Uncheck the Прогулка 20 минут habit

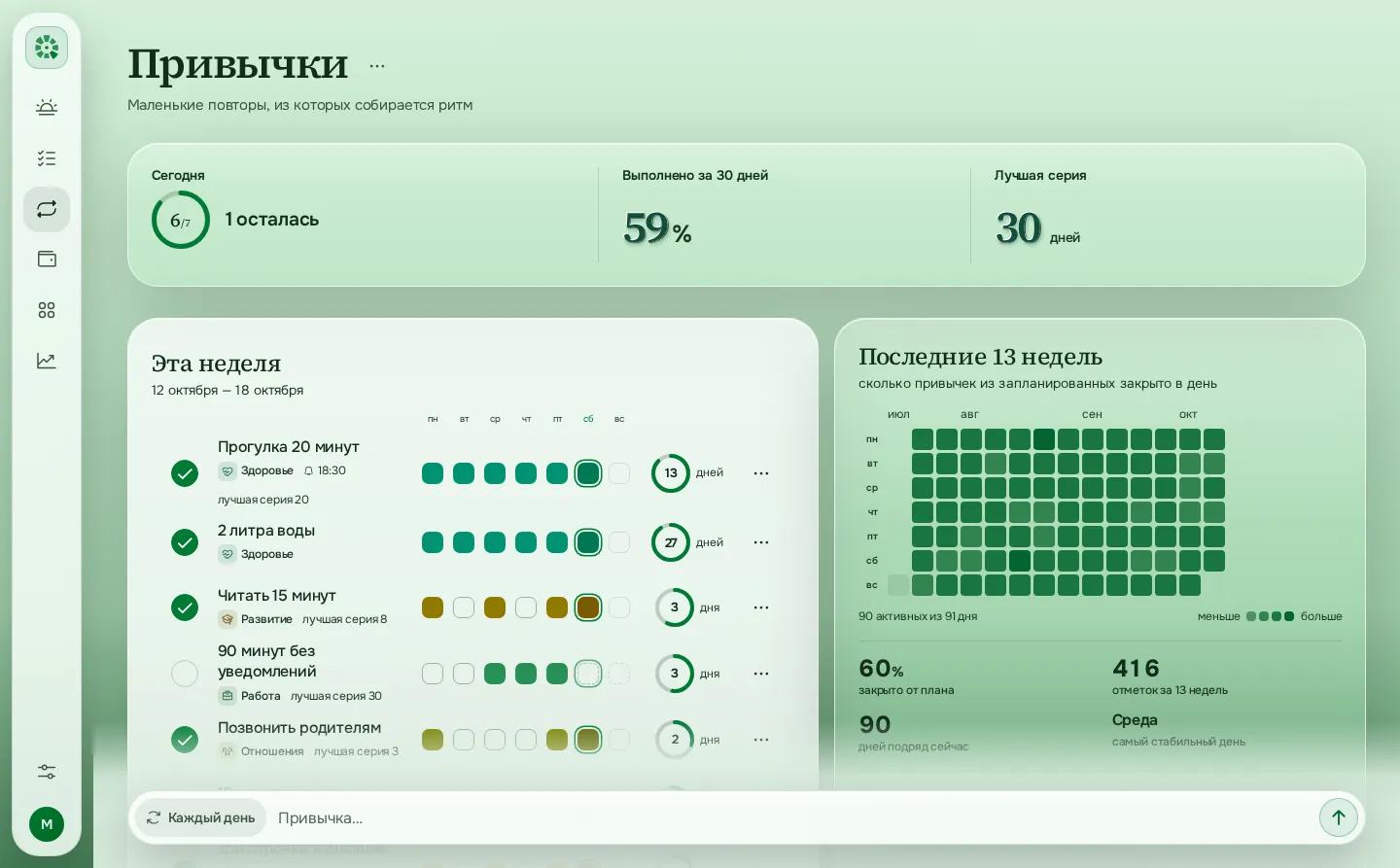click(x=185, y=473)
